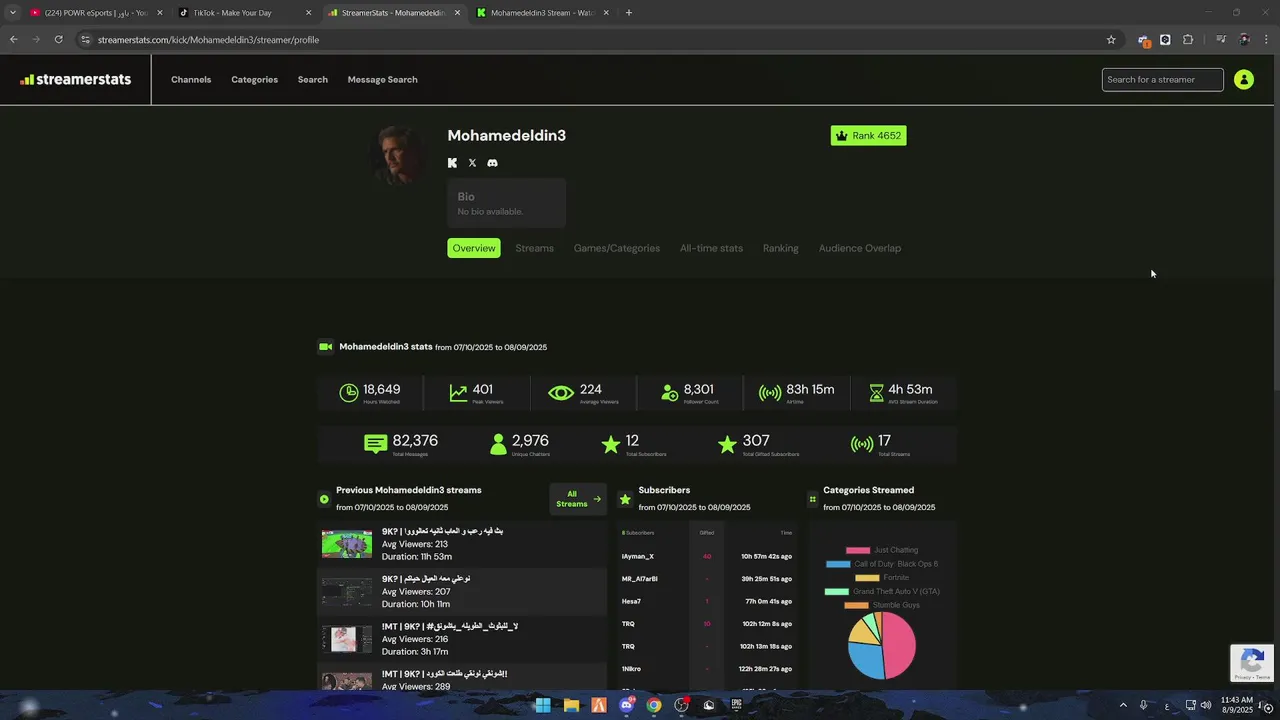Open Channels in the navigation

tap(191, 80)
